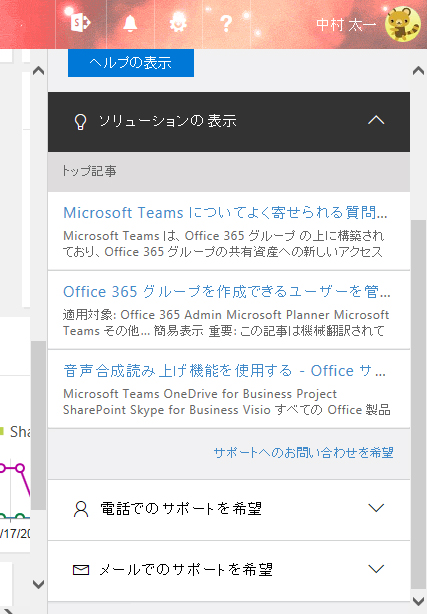Click the envelope icon for mail support
This screenshot has width=427, height=614.
pyautogui.click(x=81, y=570)
